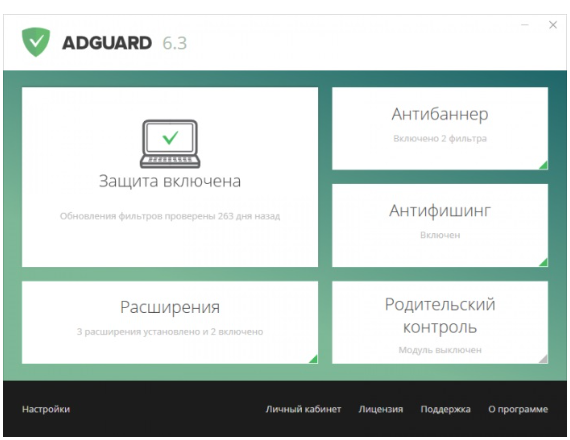The width and height of the screenshot is (570, 440).
Task: Toggle the Антибаннер green corner indicator
Action: (543, 165)
